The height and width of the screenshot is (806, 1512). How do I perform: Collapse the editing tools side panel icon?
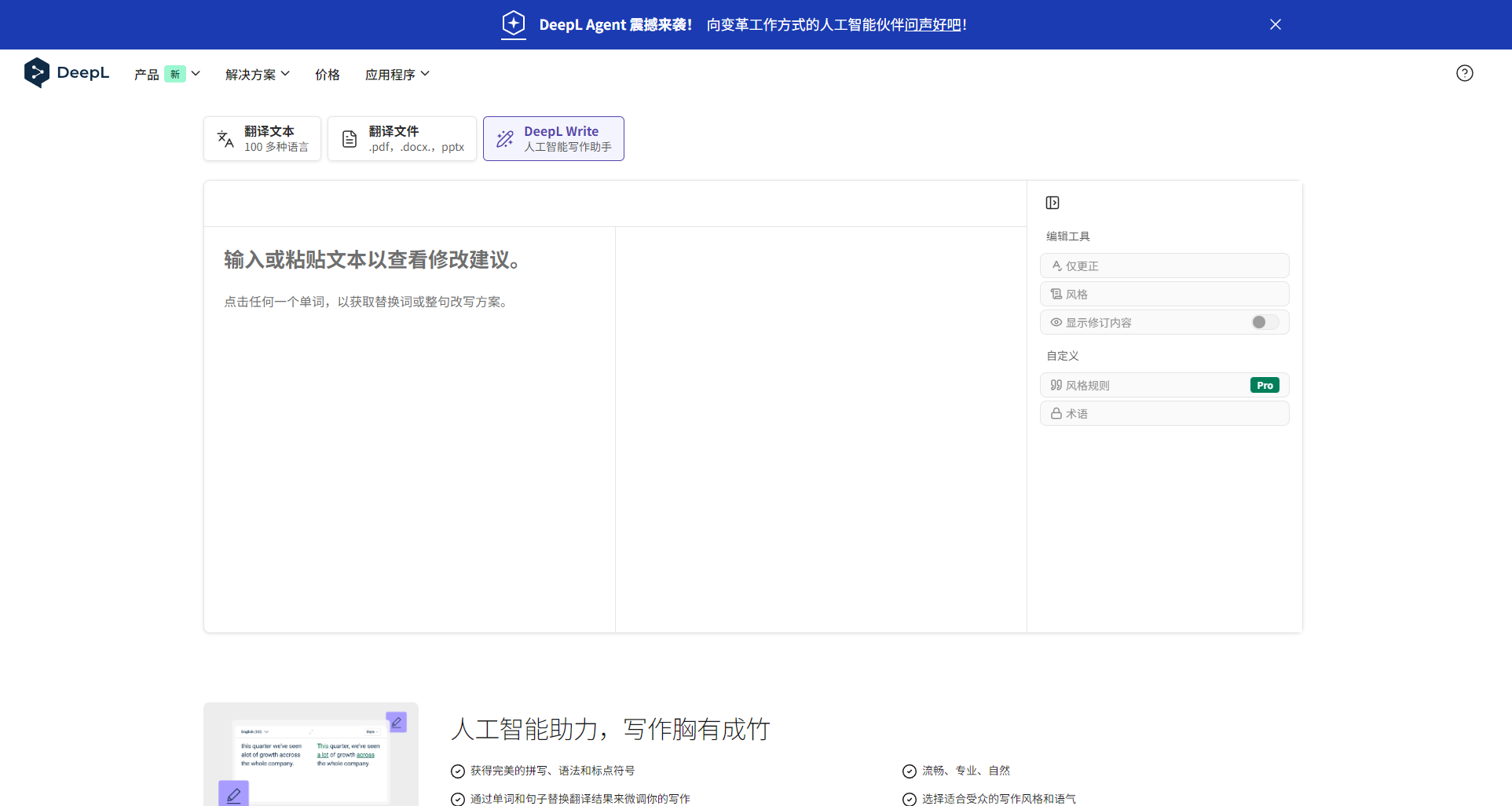[x=1053, y=202]
